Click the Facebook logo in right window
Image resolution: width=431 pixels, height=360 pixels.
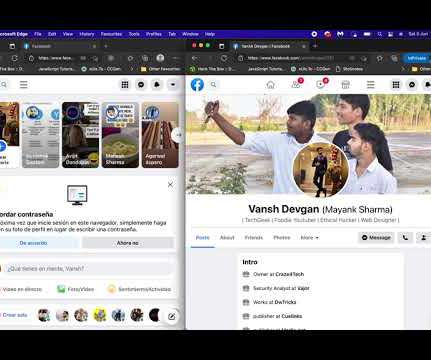(197, 85)
